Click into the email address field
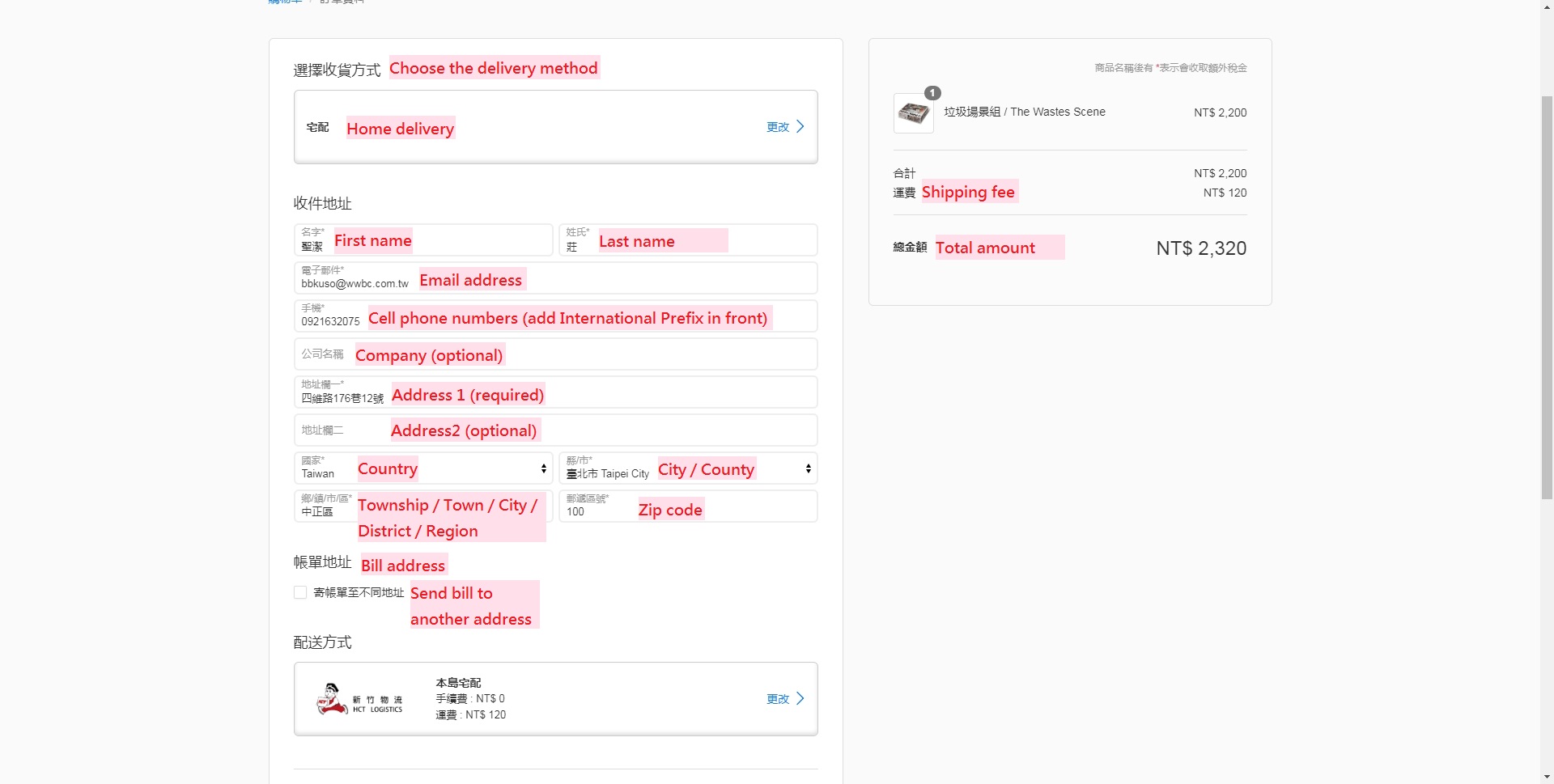Image resolution: width=1554 pixels, height=784 pixels. point(555,278)
